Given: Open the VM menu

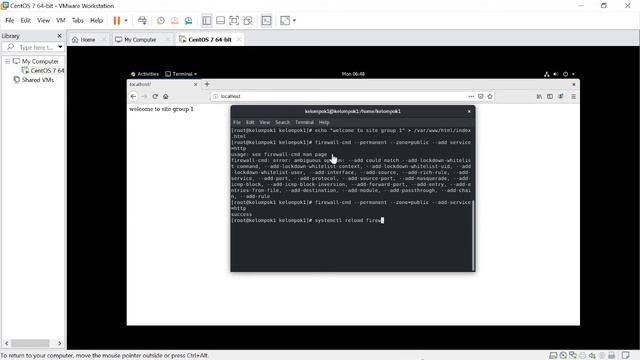Looking at the screenshot, I should tap(61, 20).
